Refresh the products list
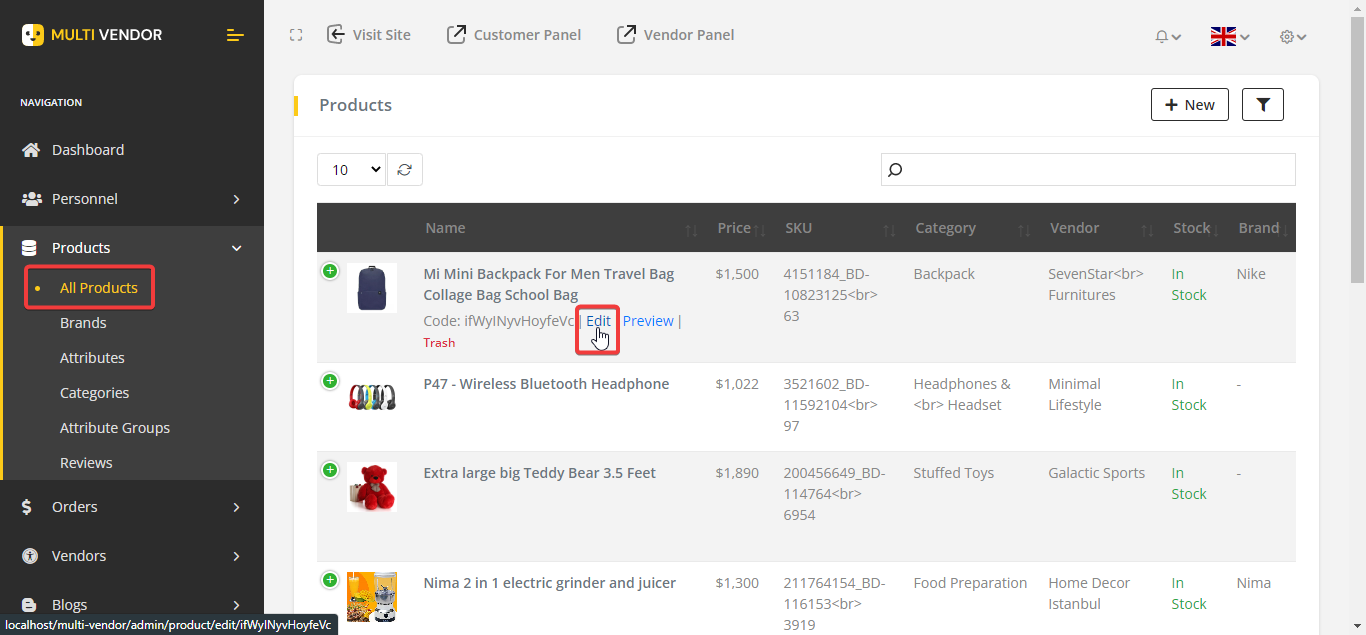This screenshot has width=1366, height=635. (x=405, y=169)
